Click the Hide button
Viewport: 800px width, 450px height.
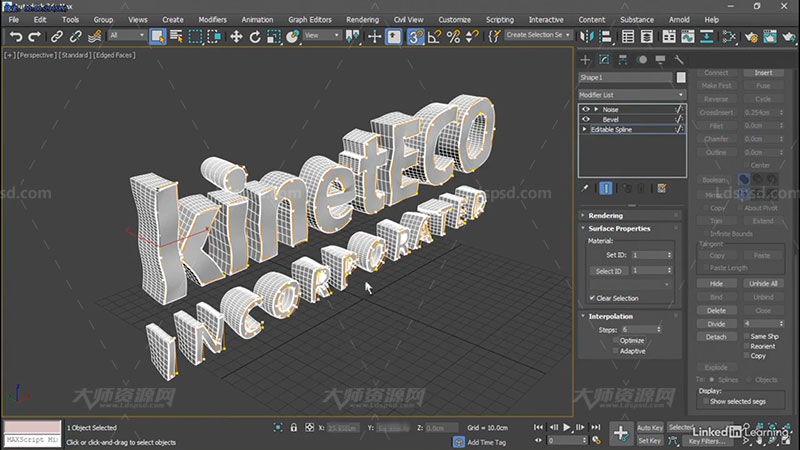[x=716, y=284]
